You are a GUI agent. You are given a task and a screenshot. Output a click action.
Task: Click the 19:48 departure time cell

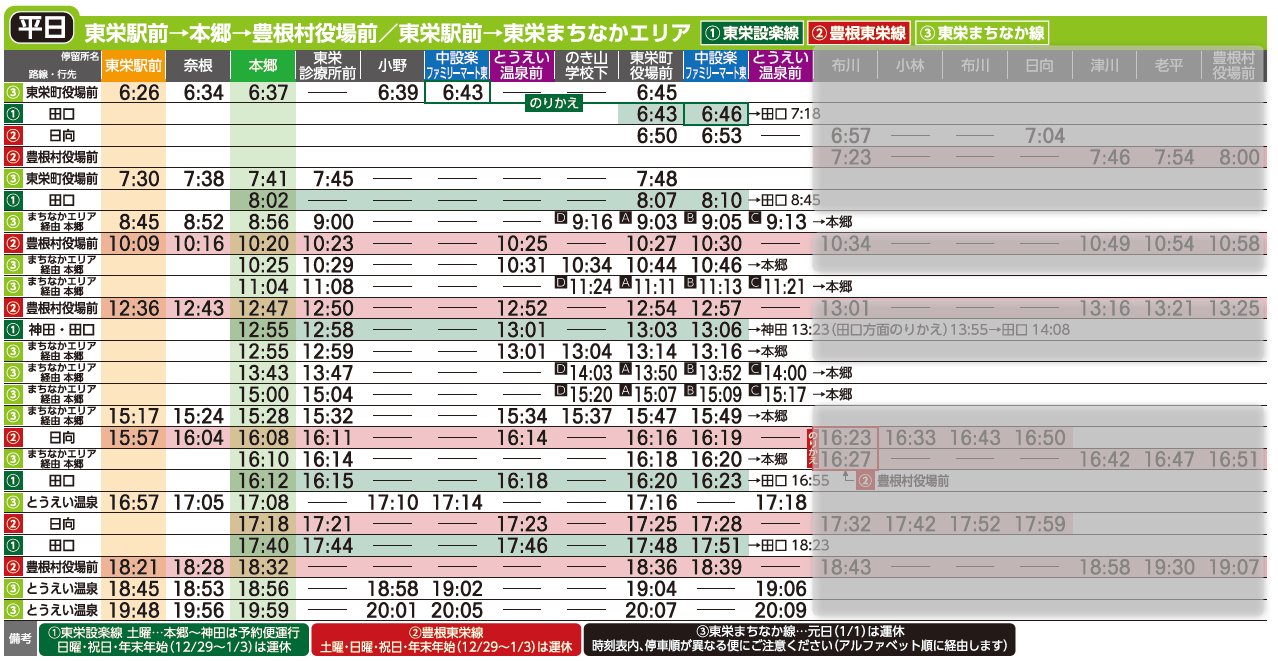pyautogui.click(x=133, y=610)
